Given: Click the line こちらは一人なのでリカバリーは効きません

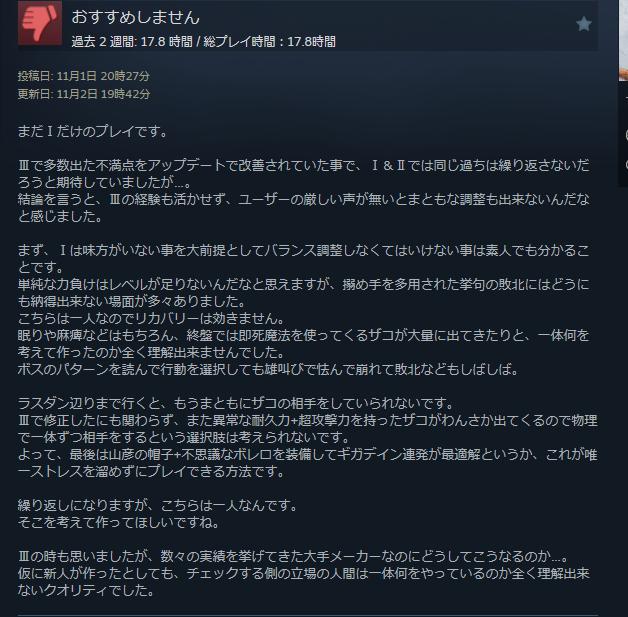Looking at the screenshot, I should [x=152, y=318].
